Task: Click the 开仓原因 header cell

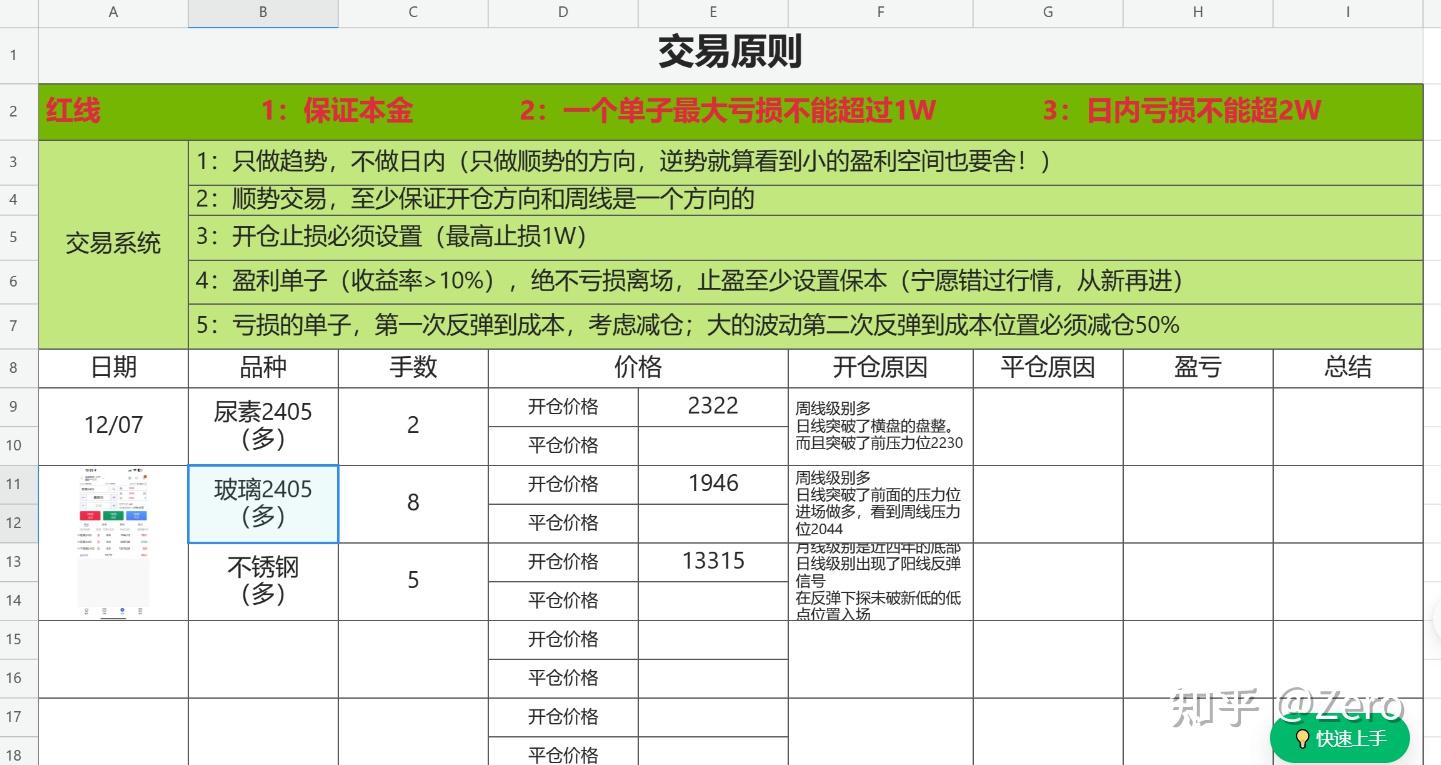Action: [880, 368]
